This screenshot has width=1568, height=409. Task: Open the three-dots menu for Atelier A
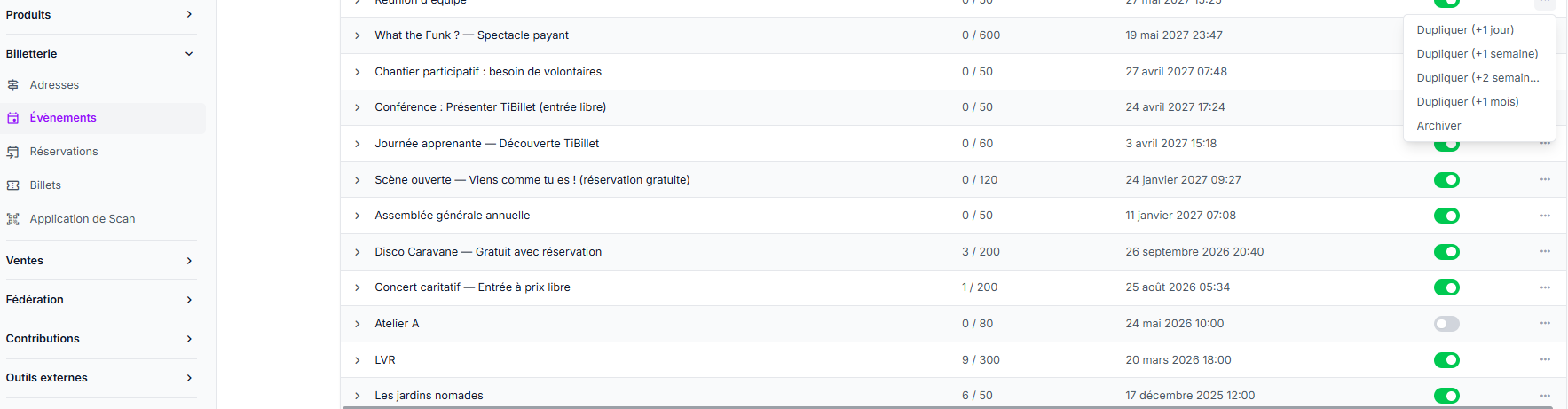point(1545,323)
